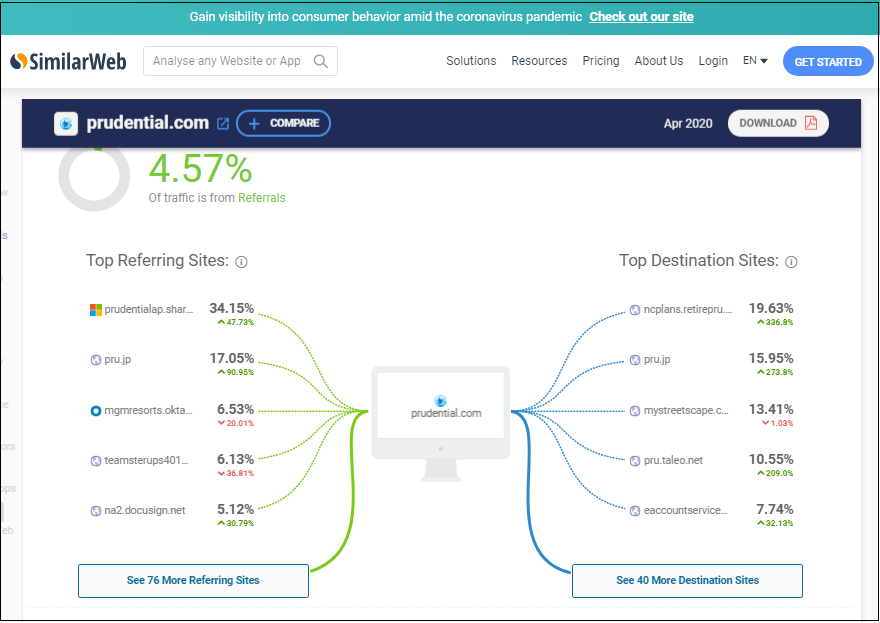Click globe icon beside teamsterups401...
The width and height of the screenshot is (880, 623).
pyautogui.click(x=96, y=461)
